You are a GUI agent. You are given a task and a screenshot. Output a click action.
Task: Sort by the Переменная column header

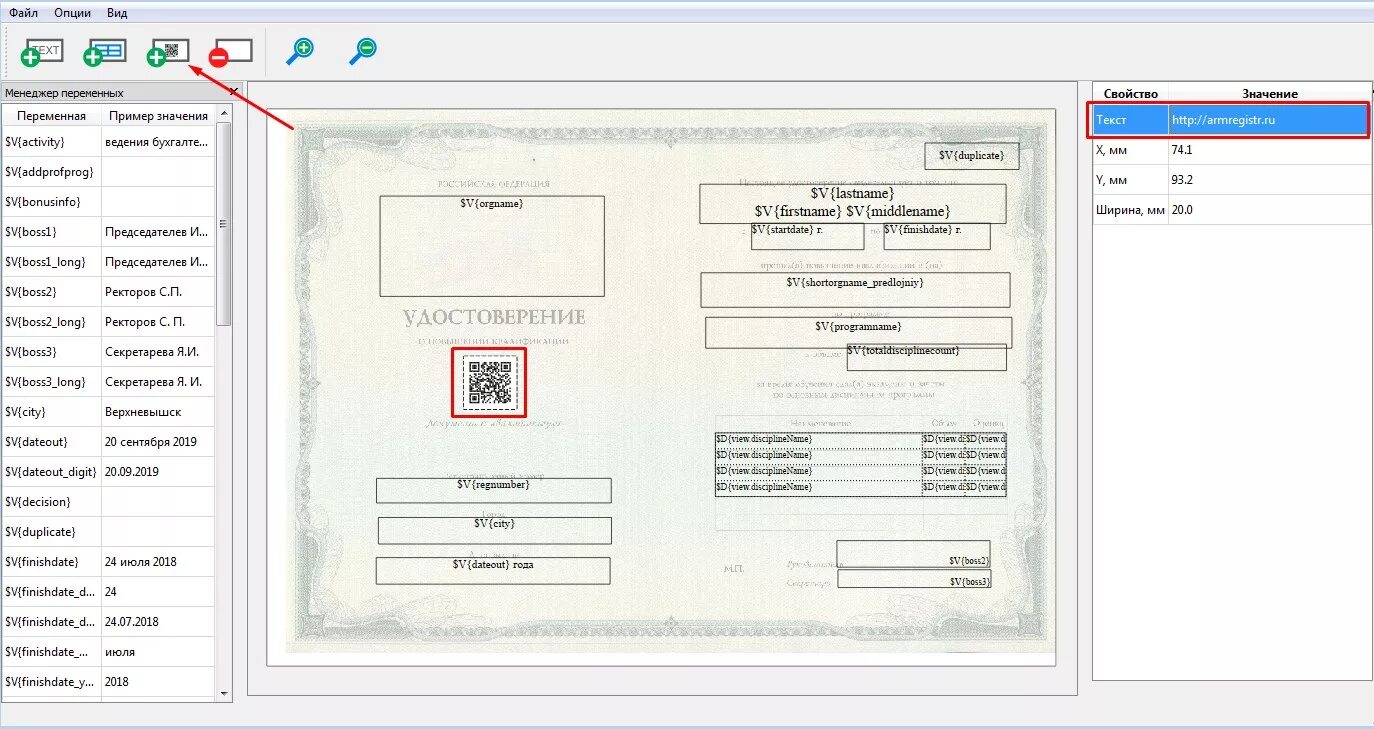tap(51, 115)
